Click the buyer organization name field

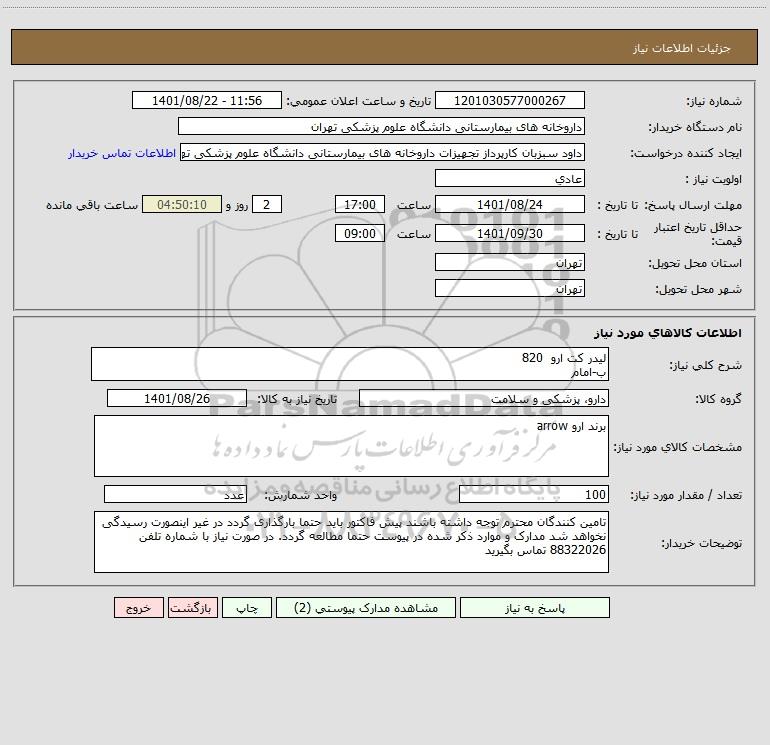tap(381, 126)
